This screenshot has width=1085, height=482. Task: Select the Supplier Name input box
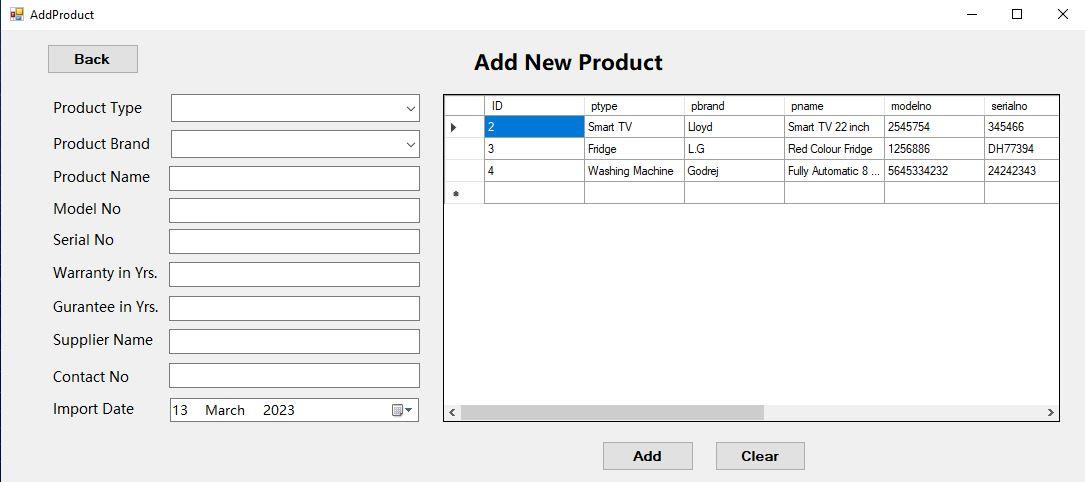coord(294,341)
